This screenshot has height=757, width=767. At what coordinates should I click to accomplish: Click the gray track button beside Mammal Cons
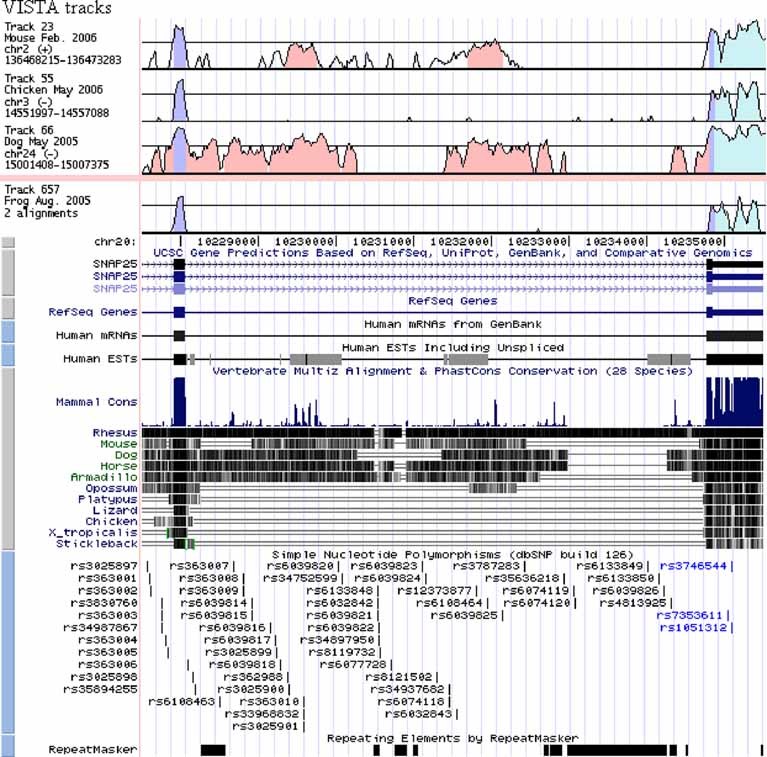click(x=8, y=459)
